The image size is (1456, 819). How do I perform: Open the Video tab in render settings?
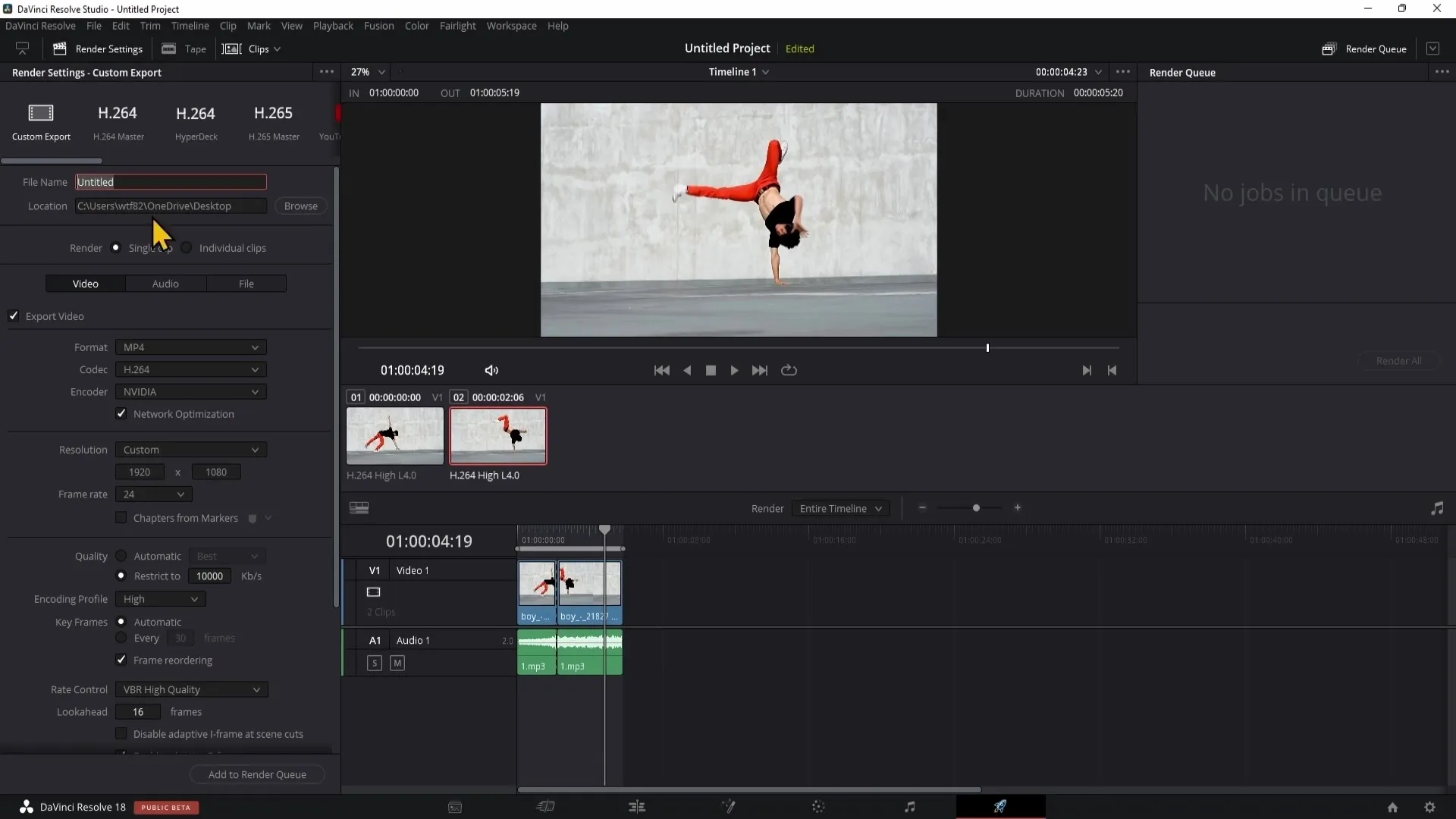coord(85,283)
